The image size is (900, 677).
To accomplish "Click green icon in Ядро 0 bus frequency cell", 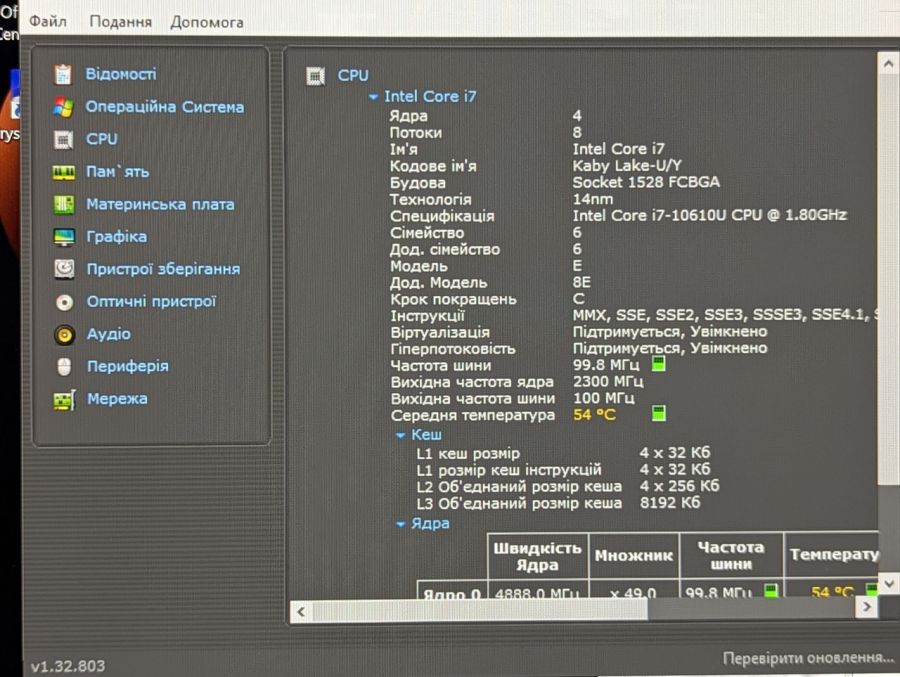I will (x=771, y=590).
